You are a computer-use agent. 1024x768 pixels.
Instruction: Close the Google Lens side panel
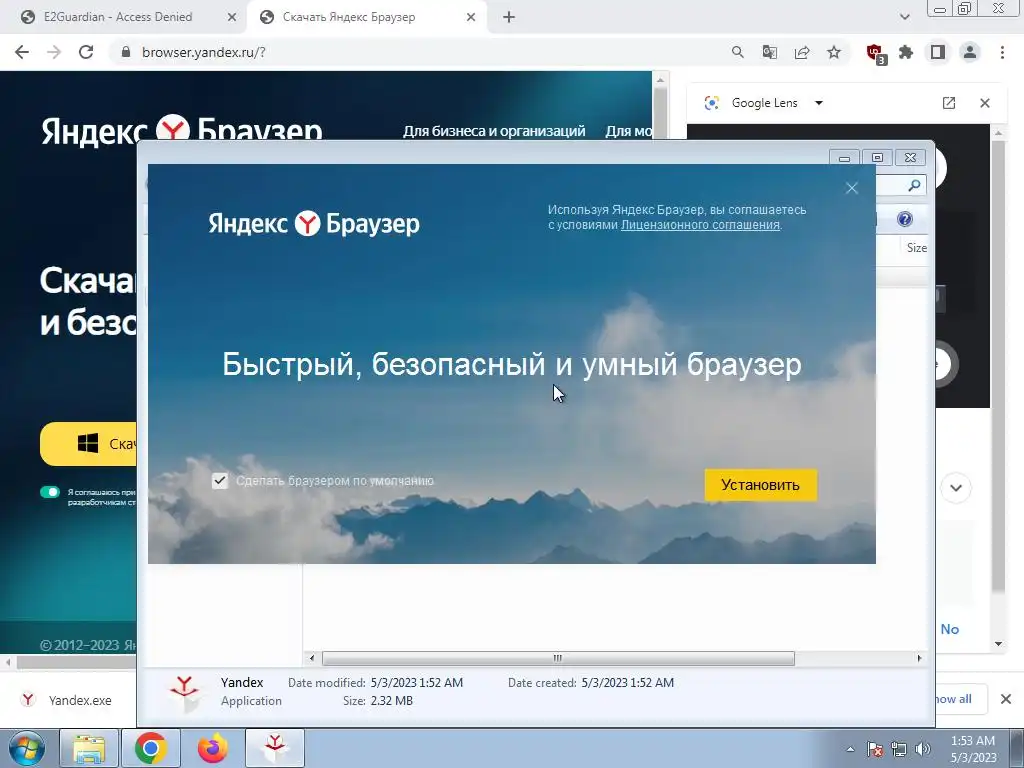pyautogui.click(x=985, y=103)
